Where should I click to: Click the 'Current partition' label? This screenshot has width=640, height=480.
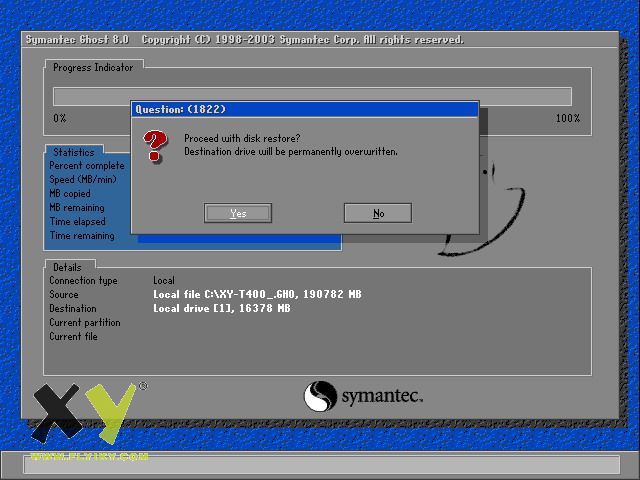click(x=85, y=322)
